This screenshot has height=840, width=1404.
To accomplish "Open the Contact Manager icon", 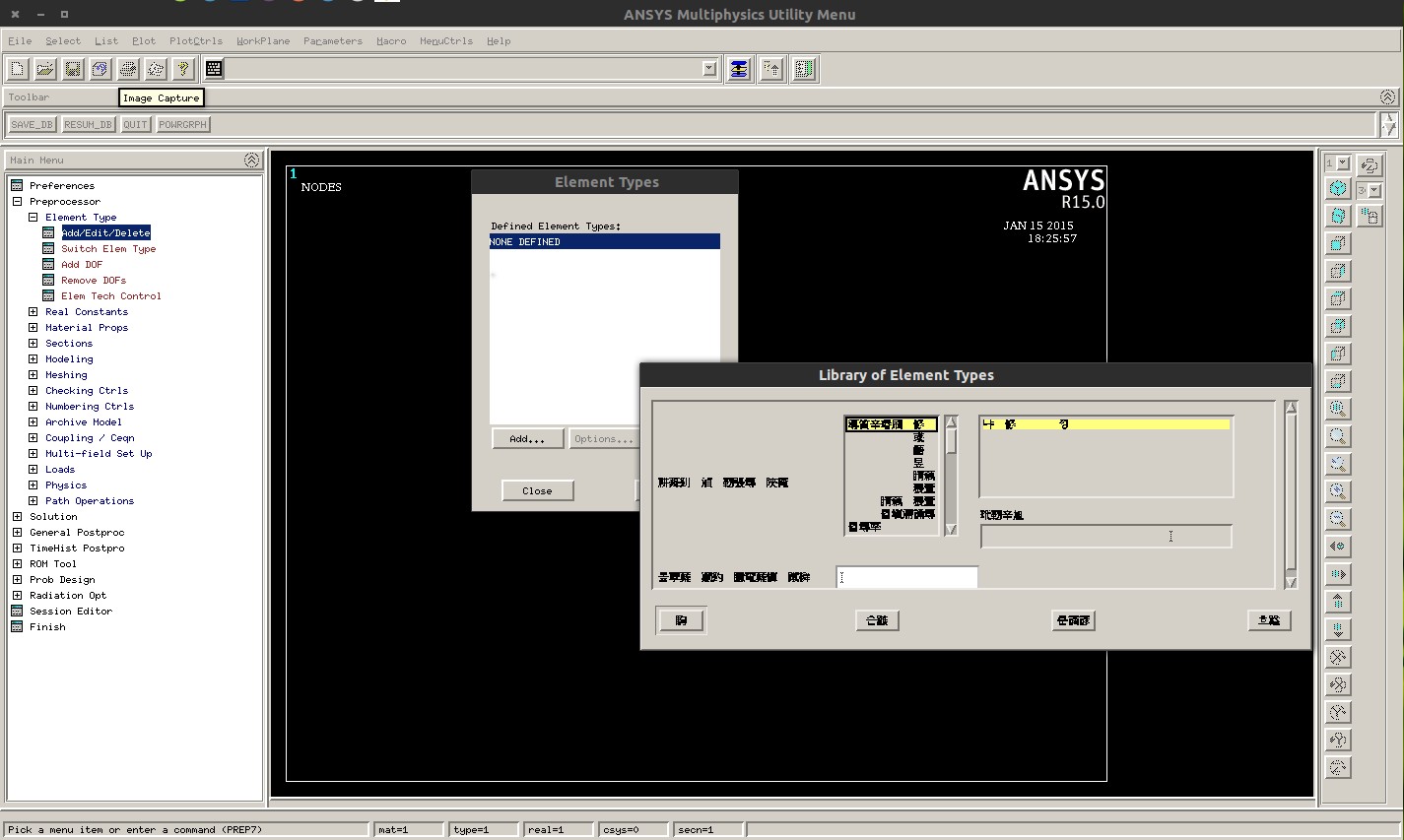I will pyautogui.click(x=804, y=69).
